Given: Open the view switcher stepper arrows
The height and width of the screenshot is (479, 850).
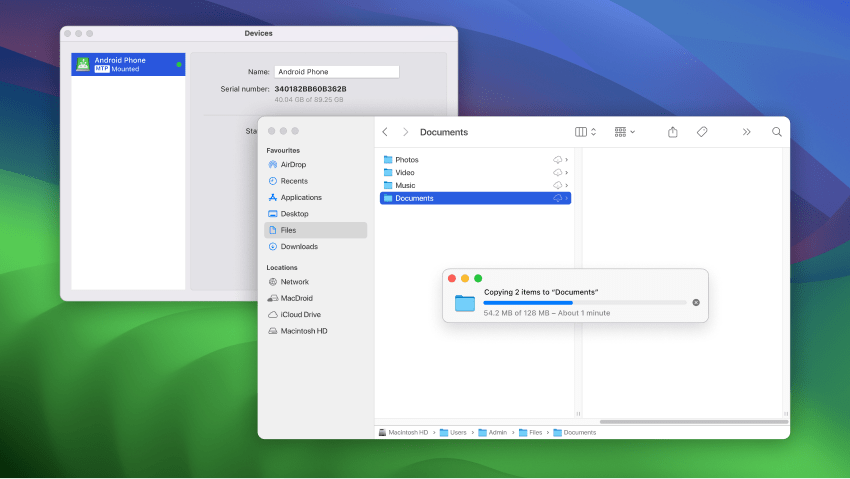Looking at the screenshot, I should (x=594, y=132).
